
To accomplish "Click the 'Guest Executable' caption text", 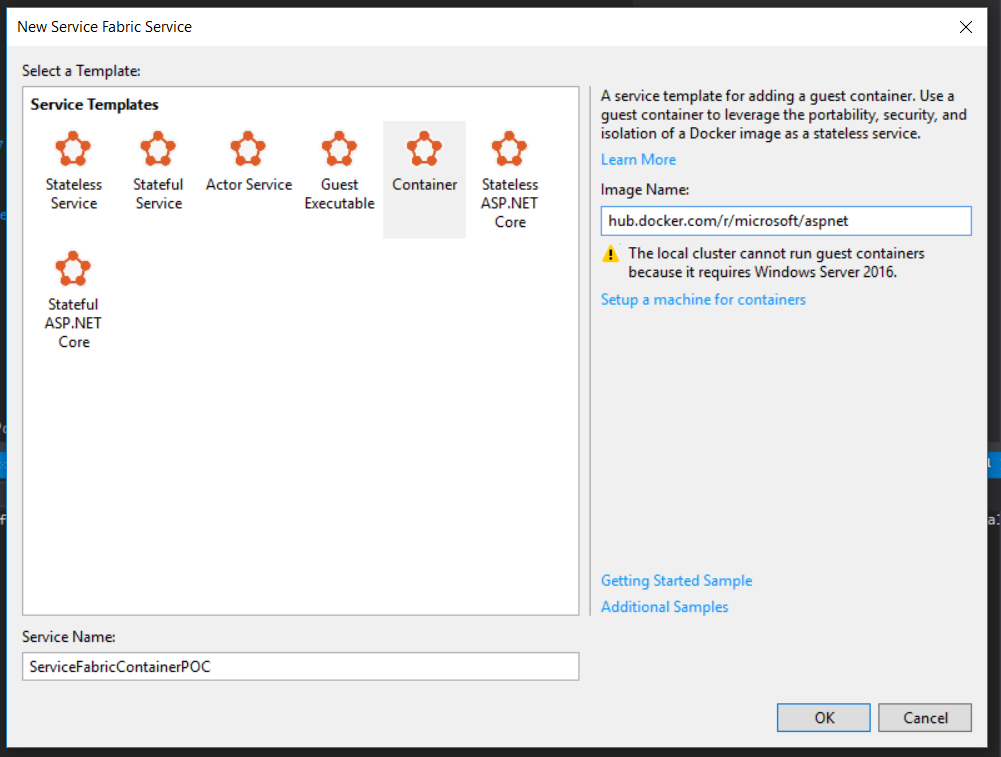I will coord(340,194).
